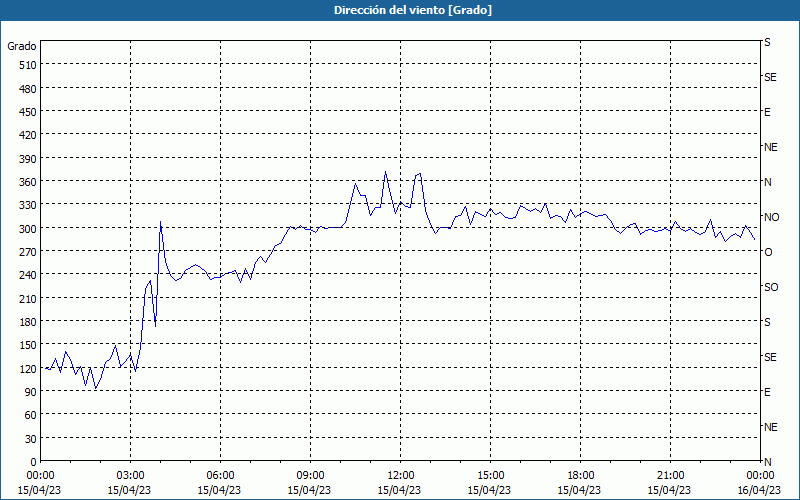Click the 'N' compass label level with 0

767,462
